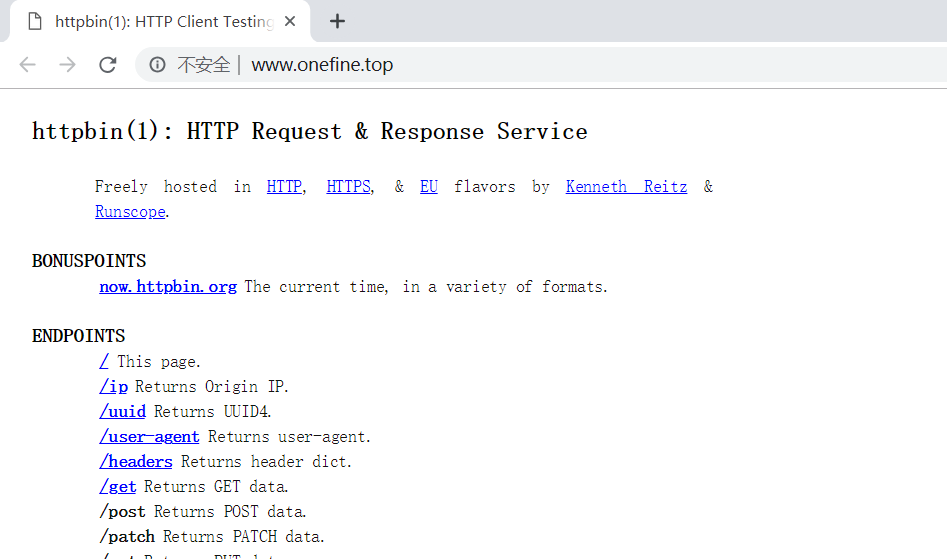
Task: Open a new tab with plus button
Action: point(338,22)
